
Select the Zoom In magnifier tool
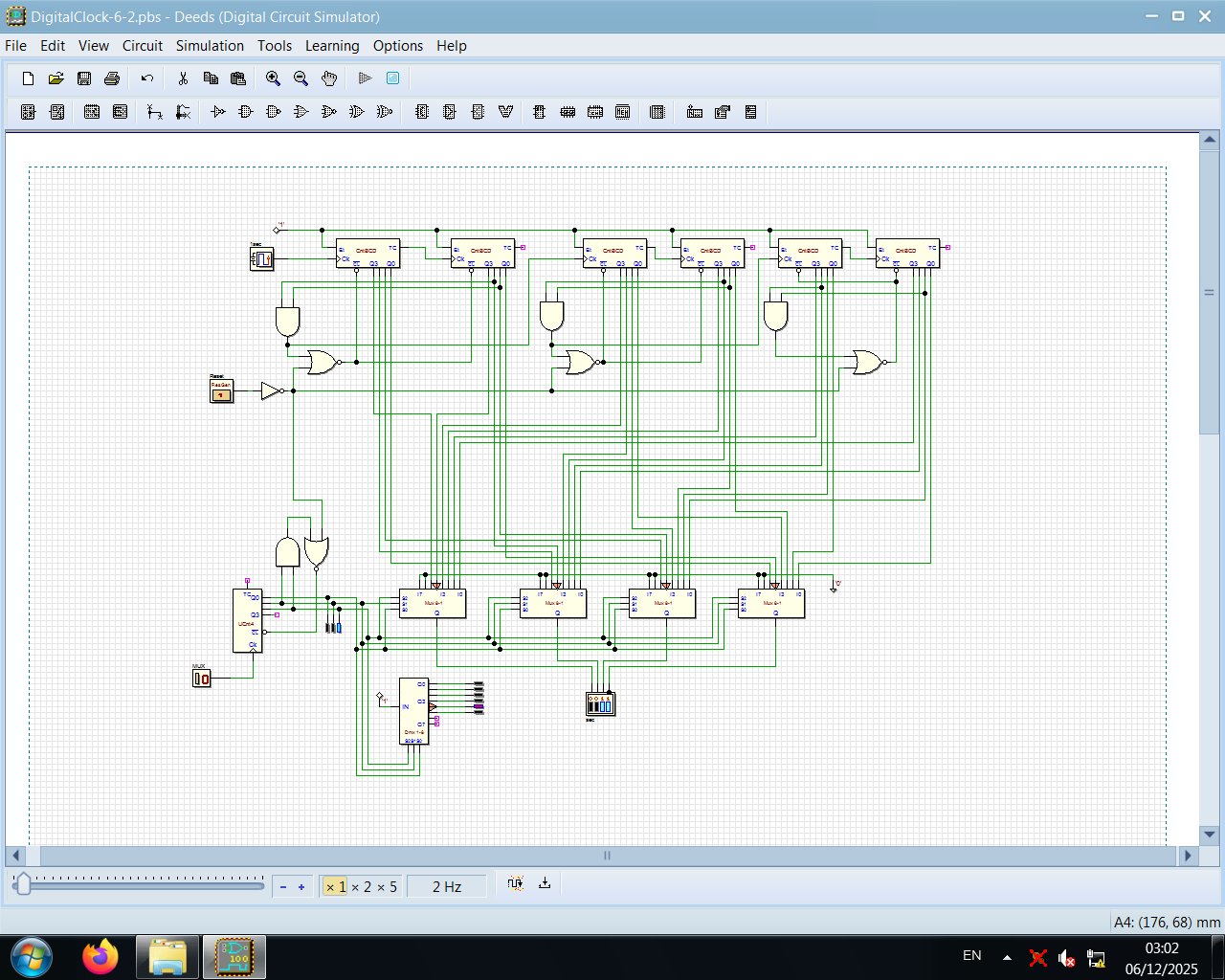273,78
